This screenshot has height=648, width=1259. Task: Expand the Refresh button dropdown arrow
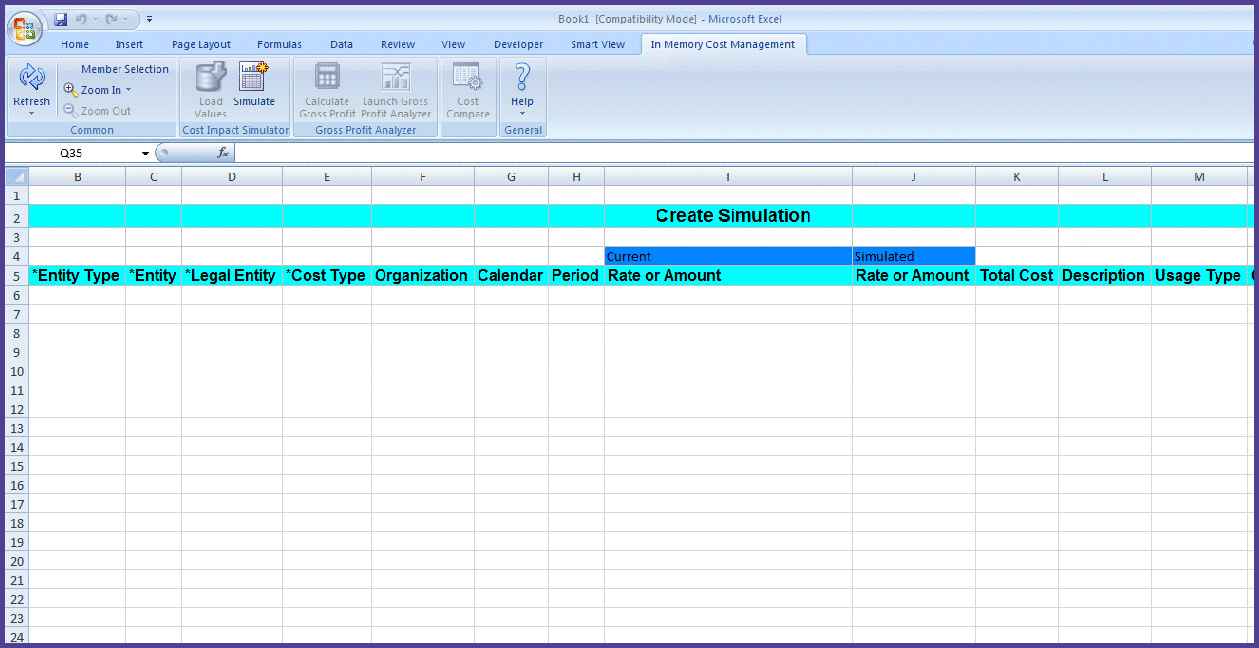click(31, 113)
